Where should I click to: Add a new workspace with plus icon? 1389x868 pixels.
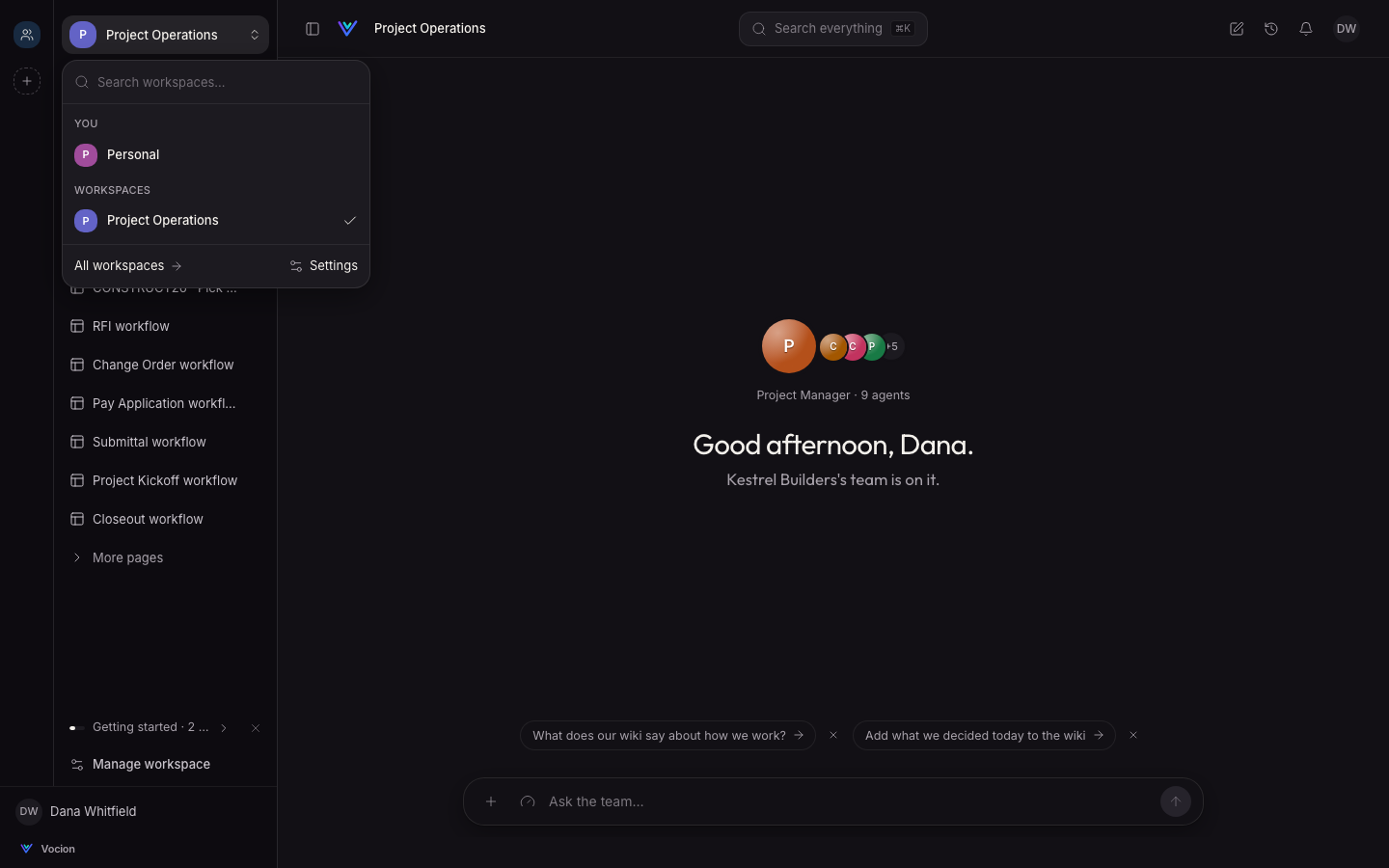[x=27, y=81]
